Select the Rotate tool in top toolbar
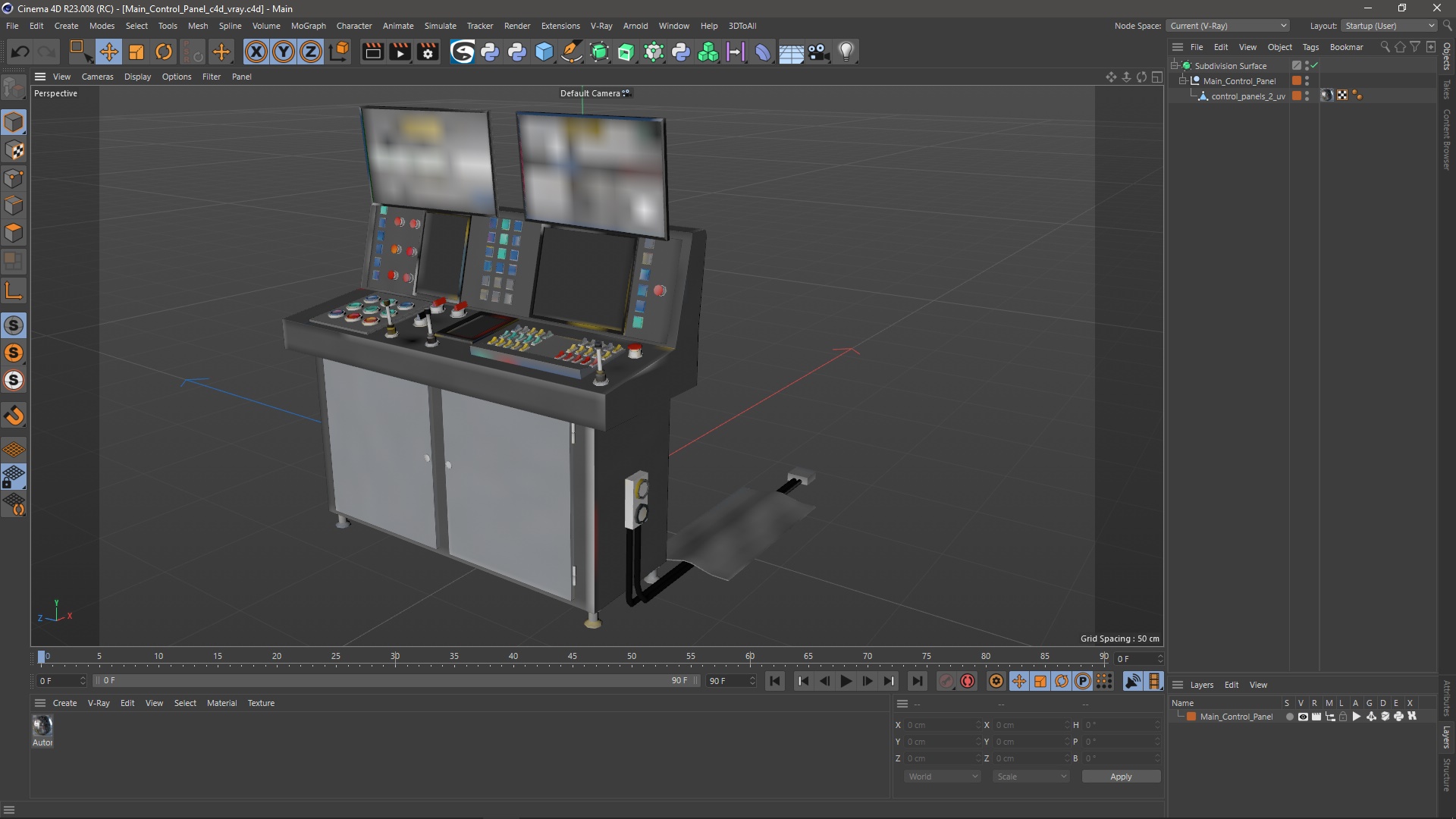Screen dimensions: 1456x819 coord(164,52)
